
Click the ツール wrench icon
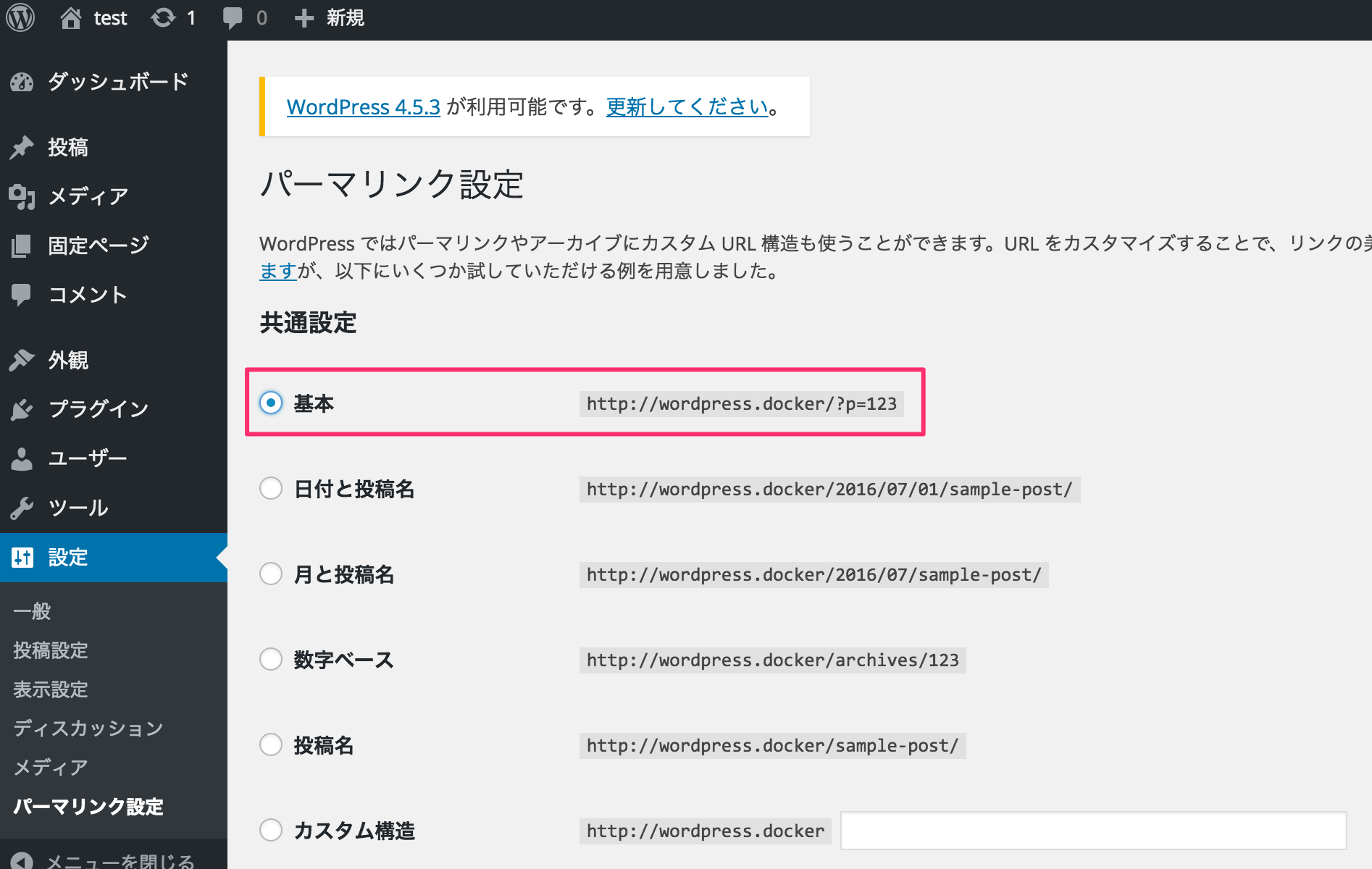click(22, 508)
